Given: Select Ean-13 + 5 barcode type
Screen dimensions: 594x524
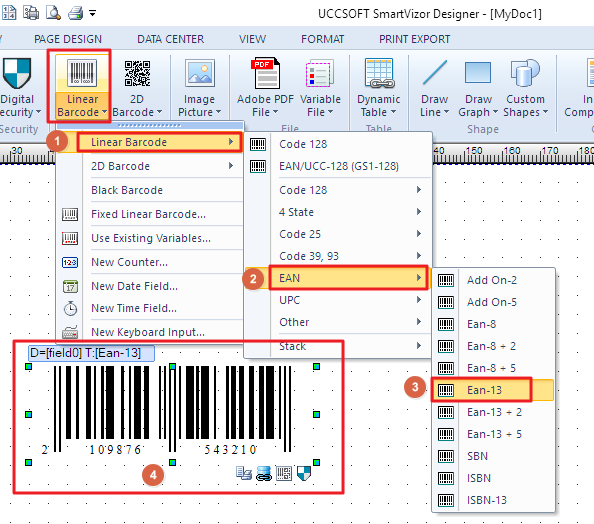Looking at the screenshot, I should [493, 434].
